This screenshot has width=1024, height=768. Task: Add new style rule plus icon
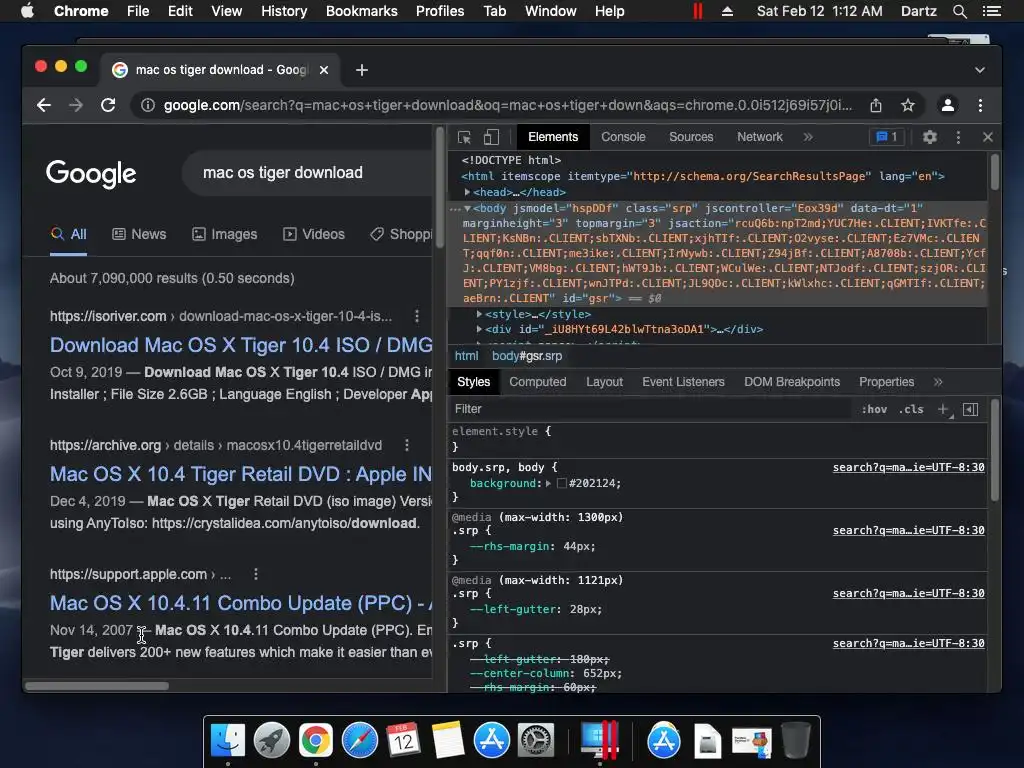click(x=944, y=409)
